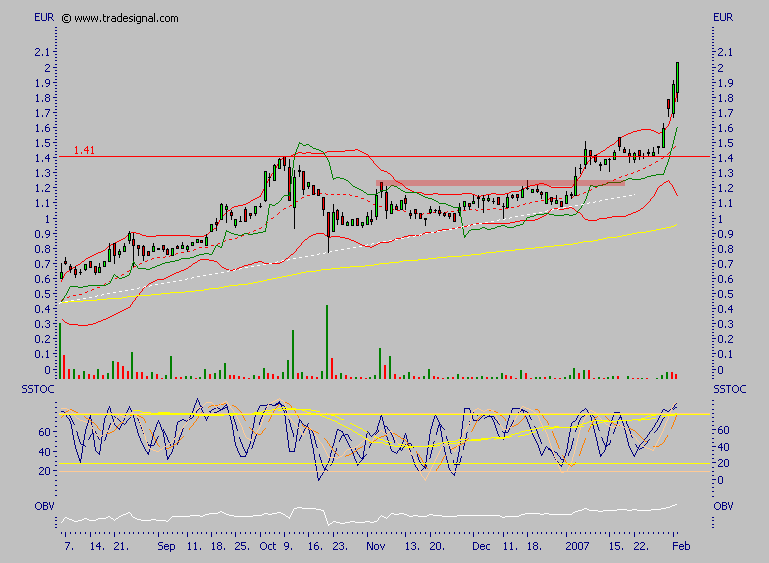
Task: Click the Sep date axis label
Action: coord(166,548)
